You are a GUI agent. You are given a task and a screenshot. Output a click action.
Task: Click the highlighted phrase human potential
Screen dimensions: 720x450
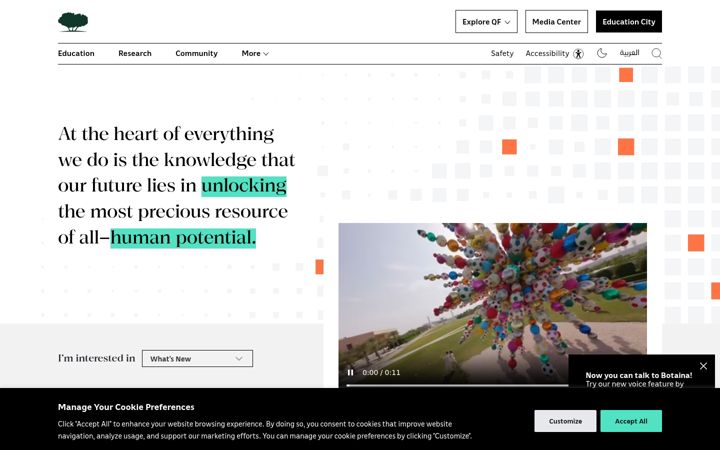[183, 238]
